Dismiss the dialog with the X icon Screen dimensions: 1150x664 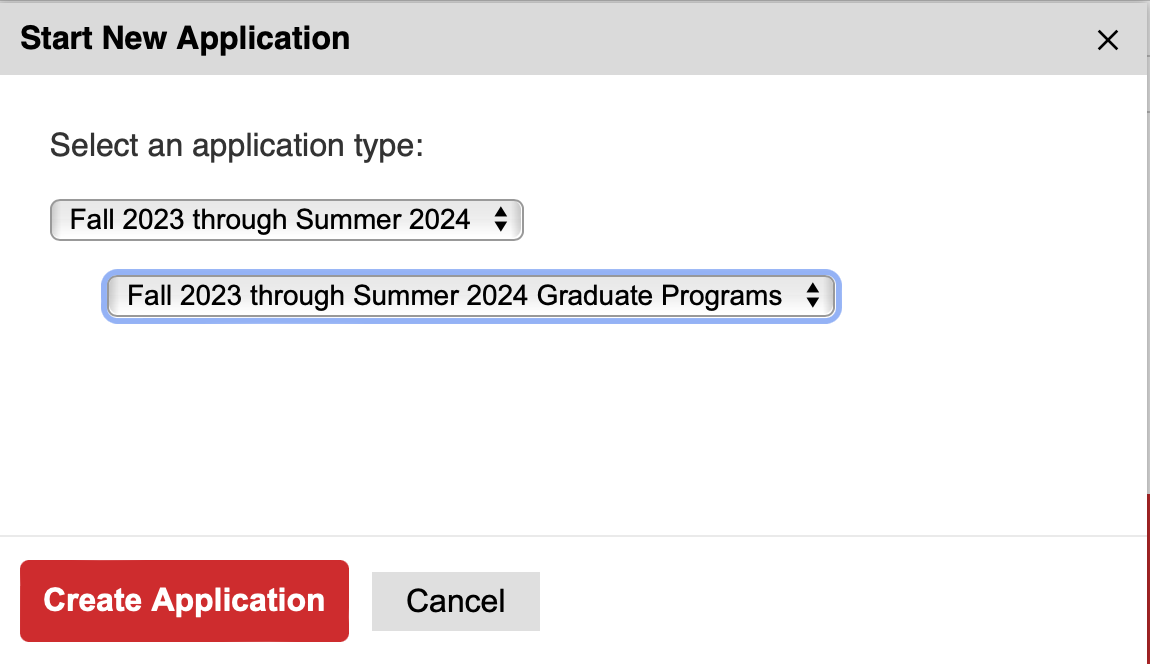tap(1107, 40)
